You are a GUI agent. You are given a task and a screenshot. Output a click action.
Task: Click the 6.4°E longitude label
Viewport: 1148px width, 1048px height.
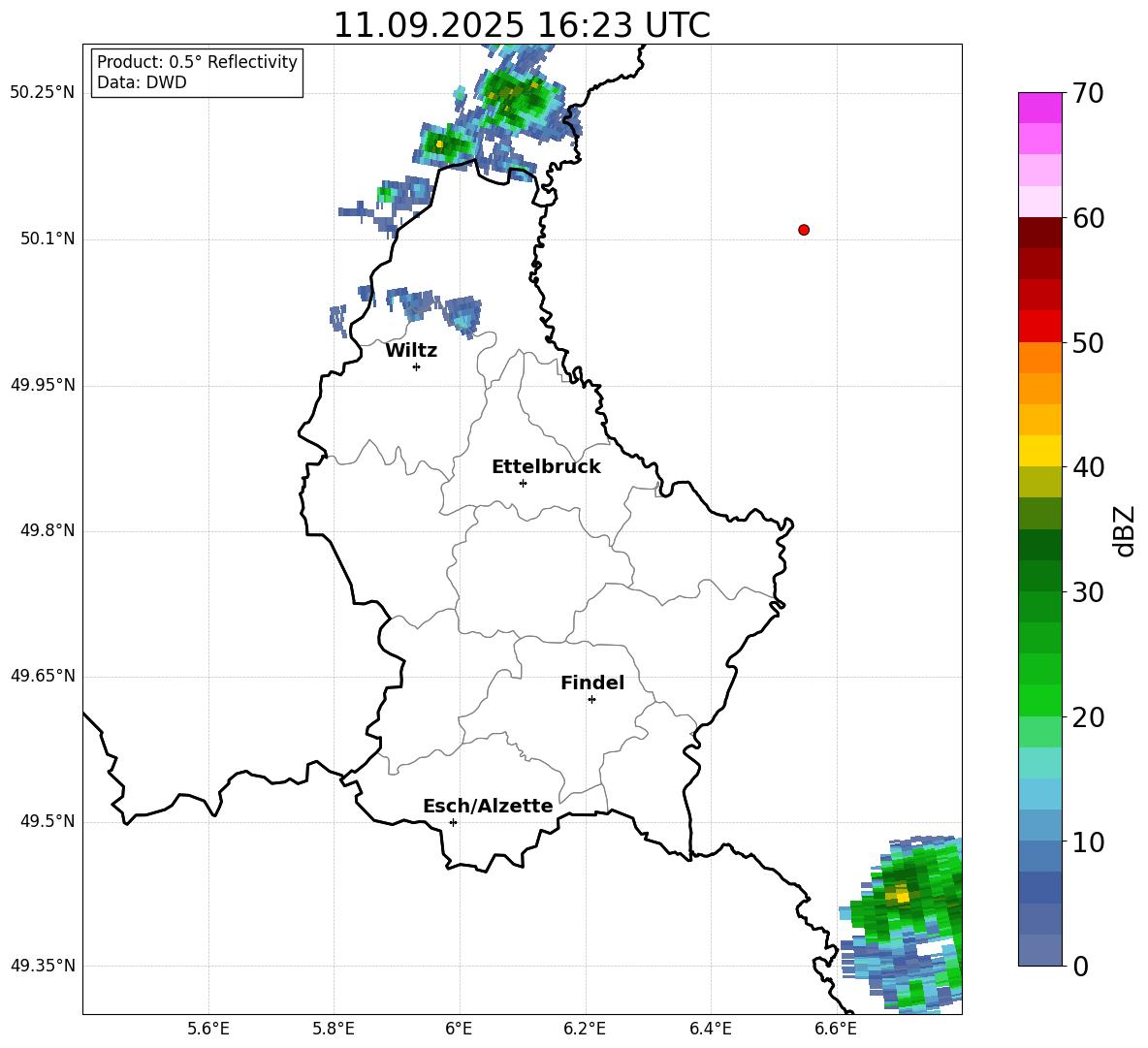tap(710, 1029)
